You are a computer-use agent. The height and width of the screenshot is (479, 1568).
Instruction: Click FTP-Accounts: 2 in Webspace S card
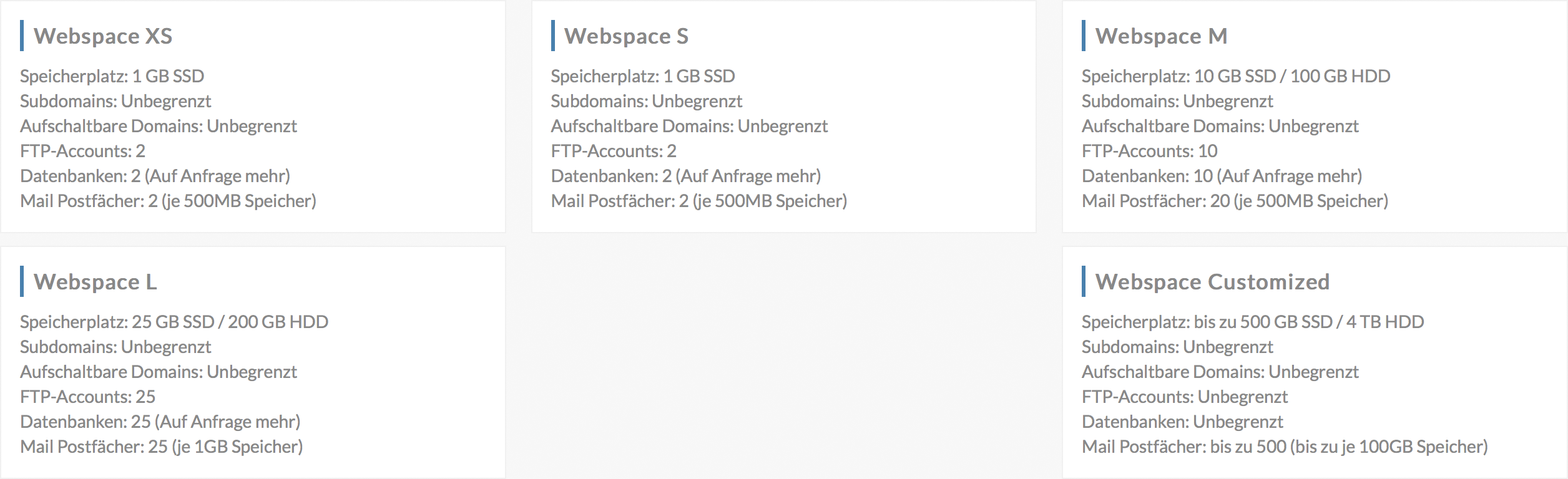pos(614,151)
